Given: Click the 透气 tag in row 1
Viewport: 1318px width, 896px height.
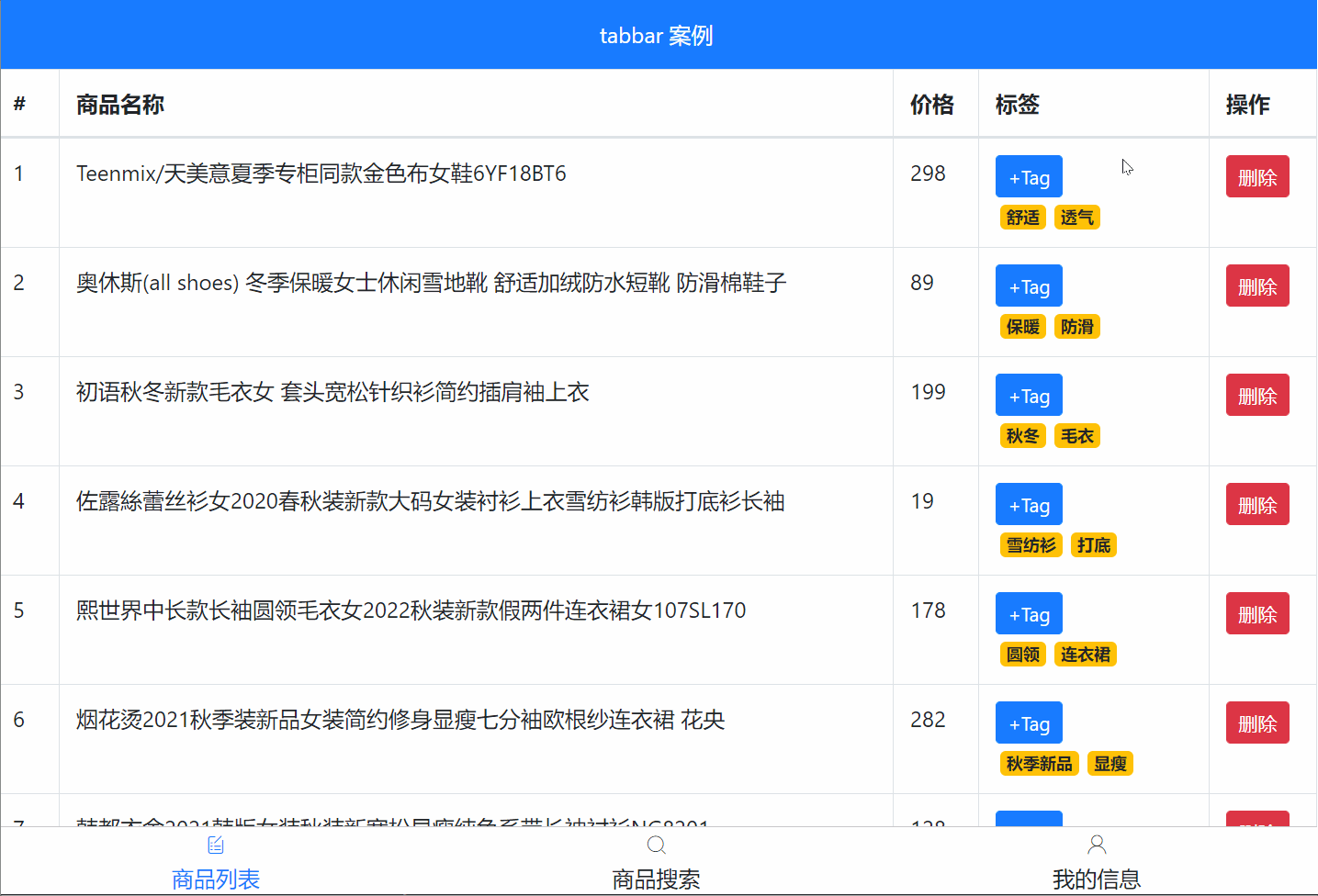Looking at the screenshot, I should (x=1076, y=217).
